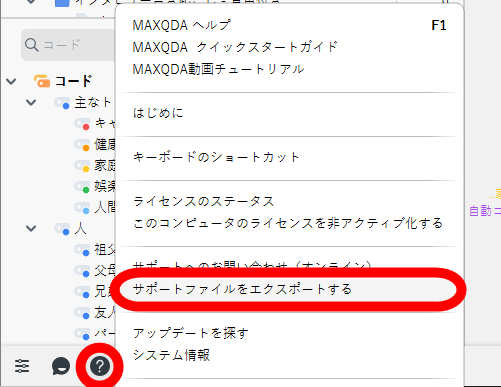Click the code icon beside 父母
This screenshot has width=501, height=387.
point(82,271)
